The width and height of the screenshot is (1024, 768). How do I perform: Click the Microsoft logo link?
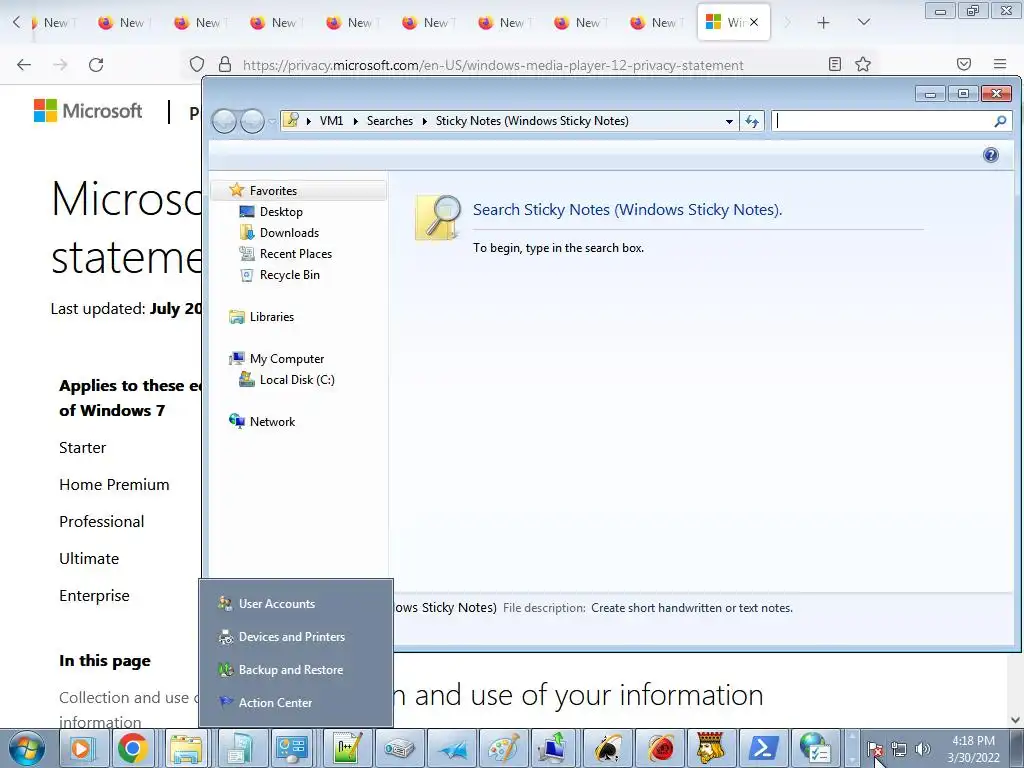pos(88,111)
